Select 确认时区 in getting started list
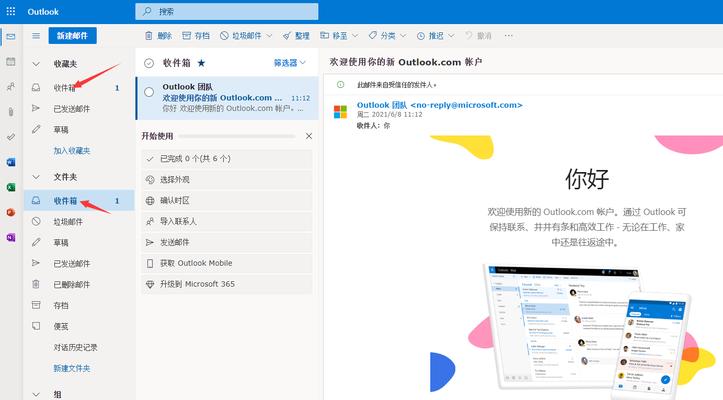The width and height of the screenshot is (723, 400). point(227,201)
